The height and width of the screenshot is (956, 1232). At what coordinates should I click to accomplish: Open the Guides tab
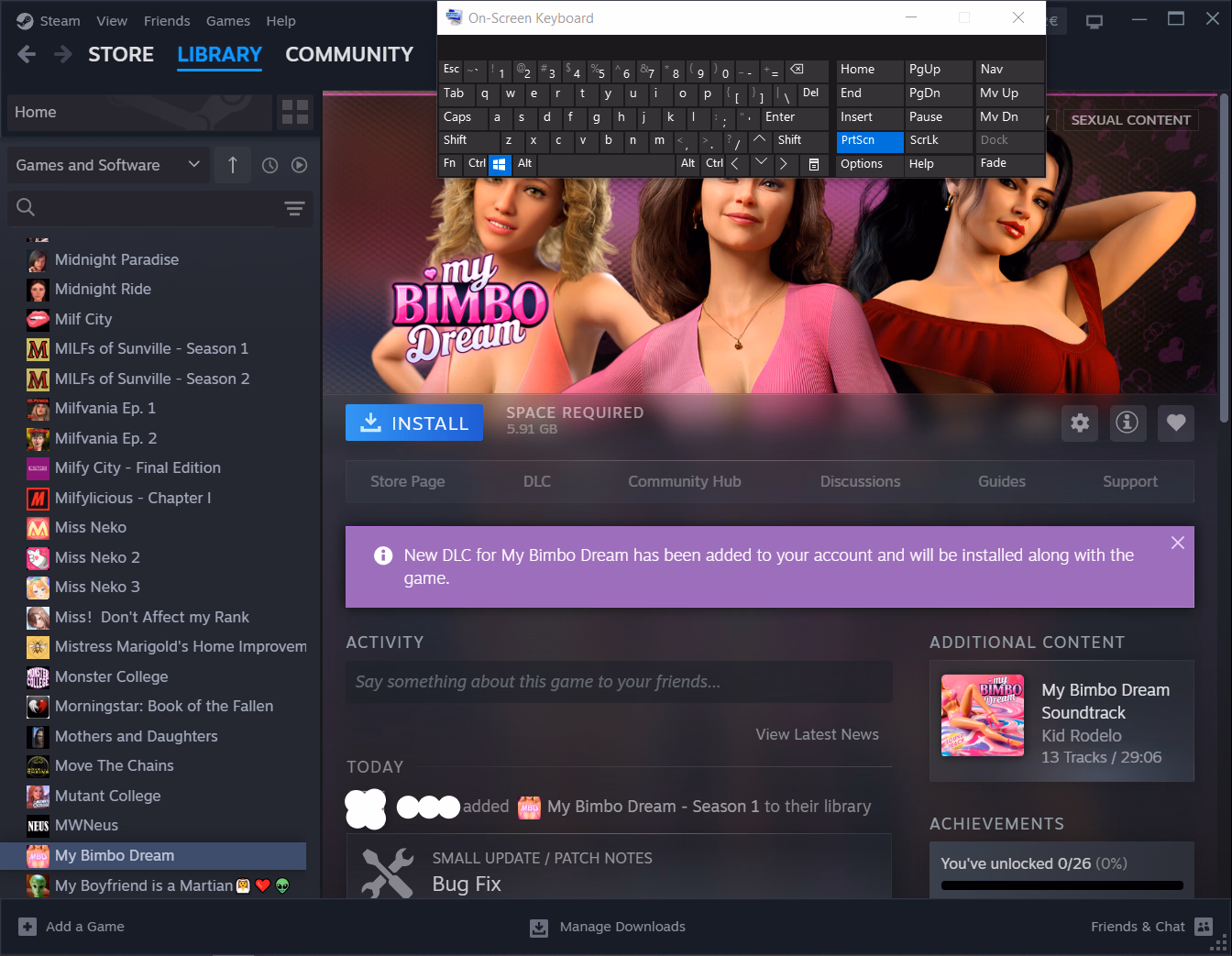(1002, 482)
